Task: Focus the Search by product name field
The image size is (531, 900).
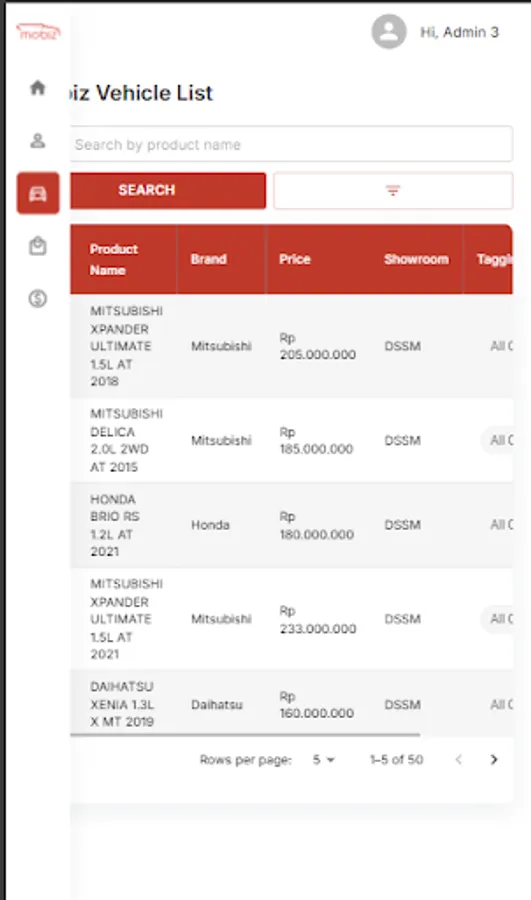Action: pos(291,144)
